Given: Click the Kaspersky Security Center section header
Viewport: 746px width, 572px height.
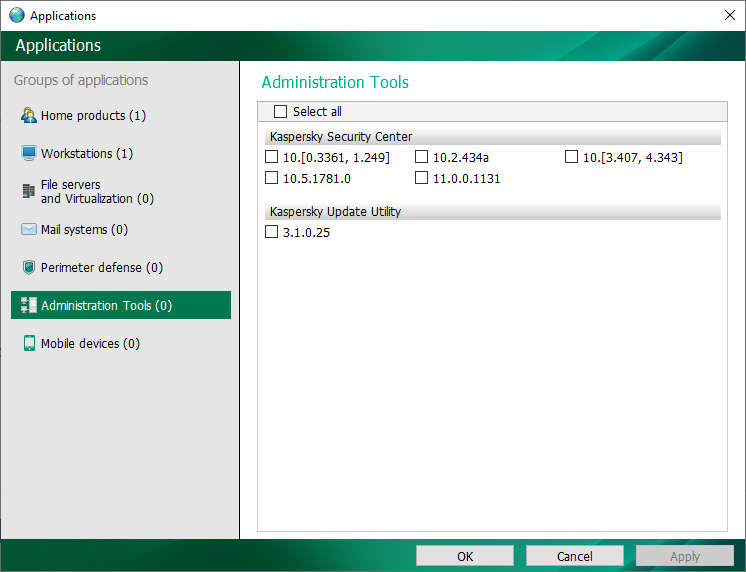Looking at the screenshot, I should click(x=493, y=137).
